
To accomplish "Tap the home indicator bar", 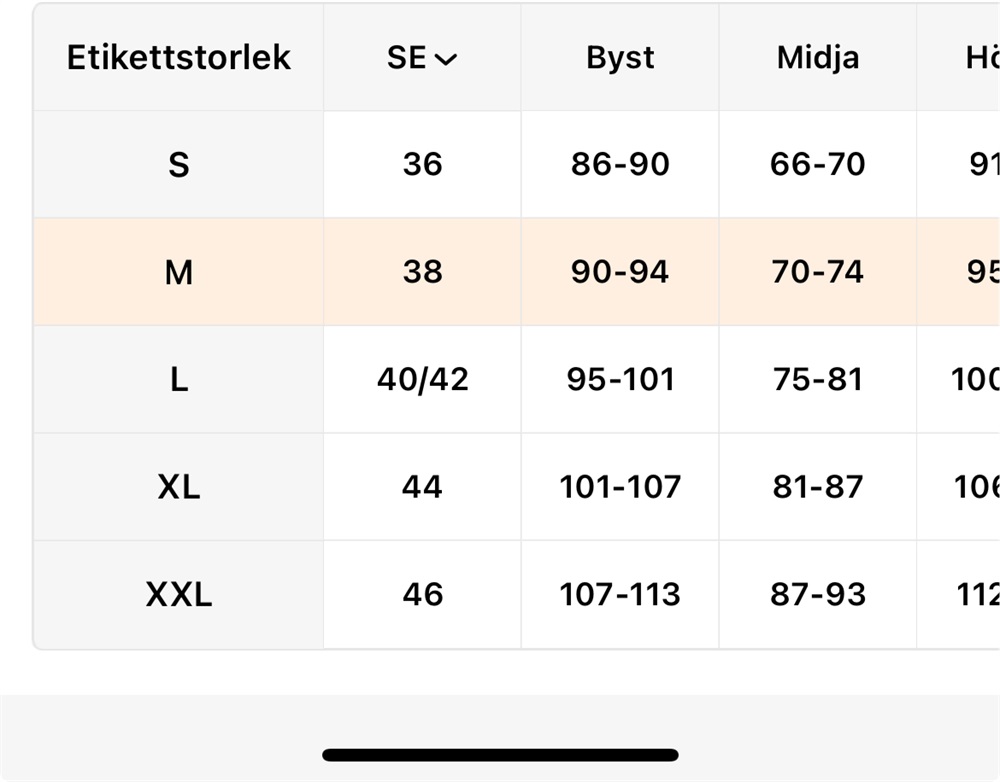I will pyautogui.click(x=500, y=755).
